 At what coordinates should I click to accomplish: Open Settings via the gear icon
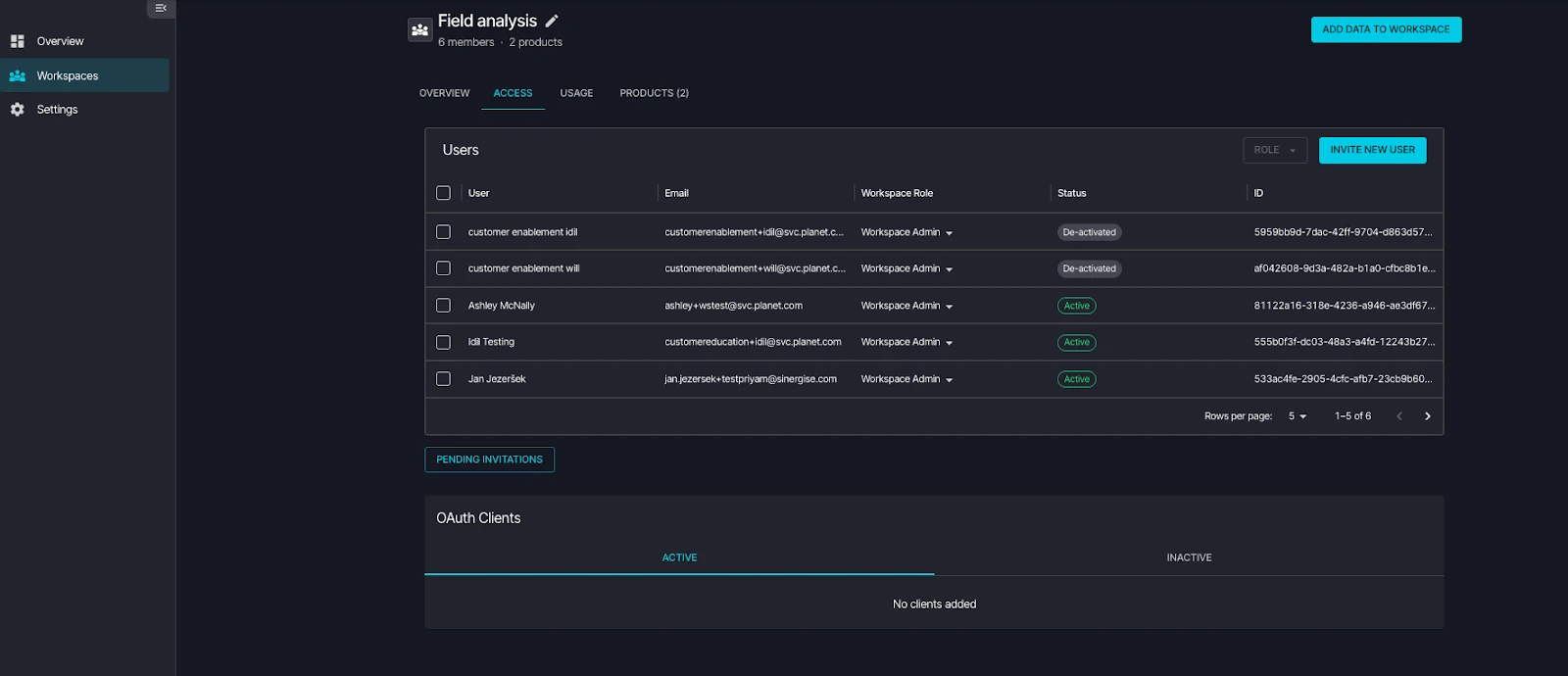pyautogui.click(x=18, y=110)
